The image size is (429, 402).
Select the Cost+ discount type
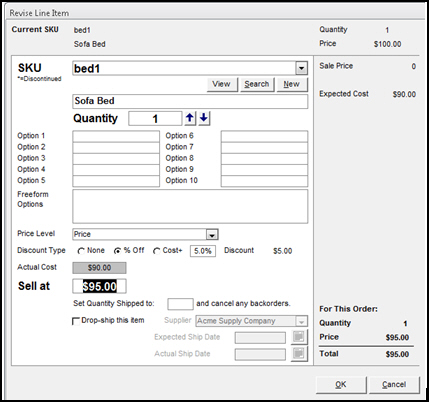coord(156,251)
